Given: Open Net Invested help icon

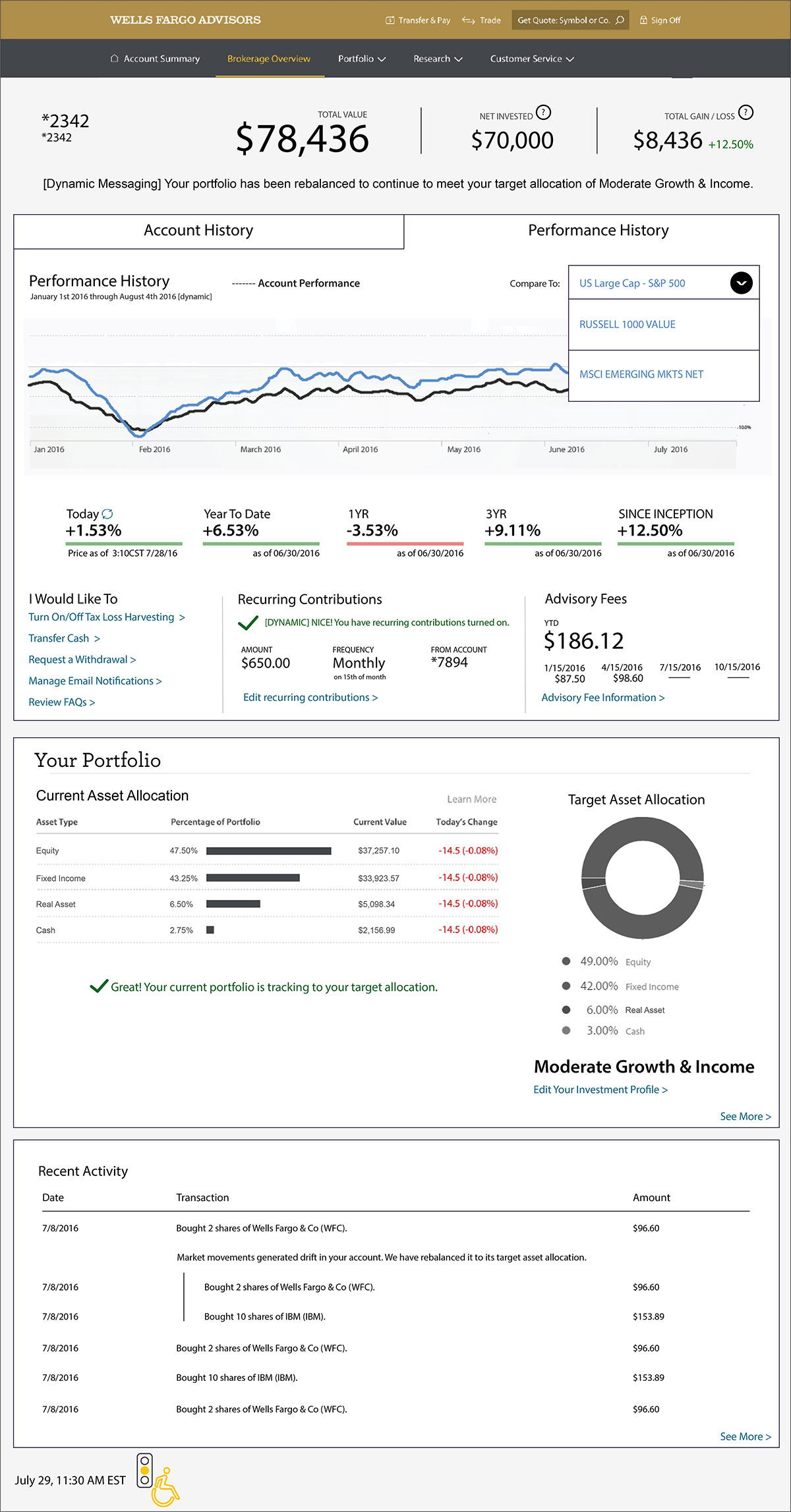Looking at the screenshot, I should pyautogui.click(x=543, y=112).
